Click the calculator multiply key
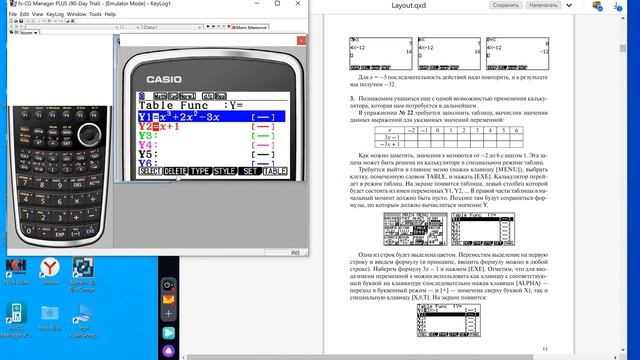Viewport: 640px width, 360px height. click(x=77, y=200)
